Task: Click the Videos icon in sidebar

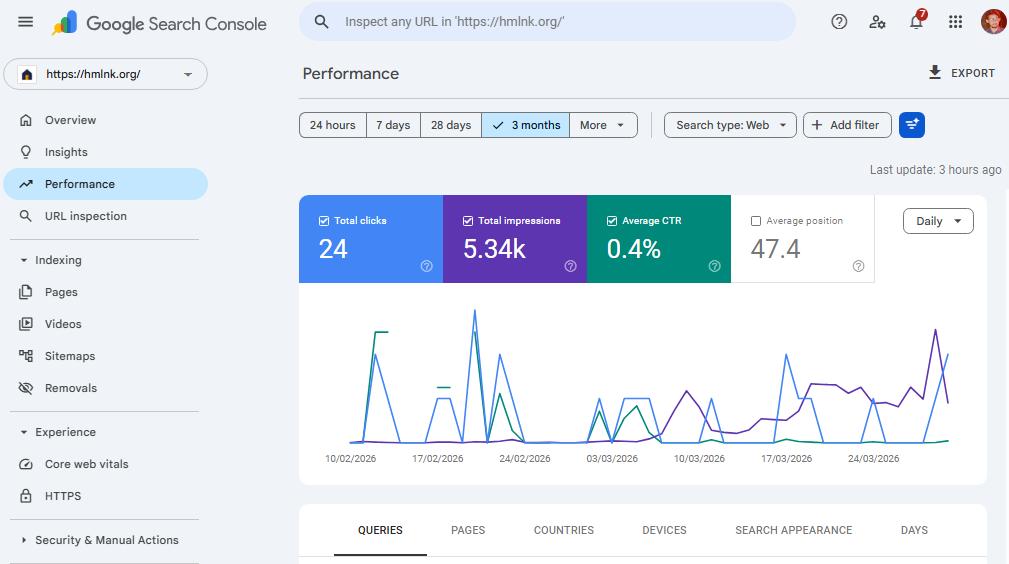Action: pyautogui.click(x=26, y=324)
